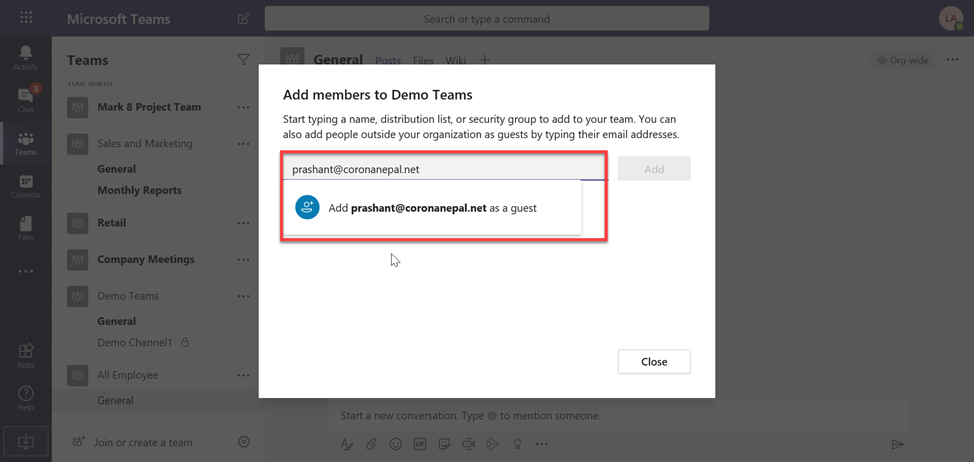Open the app launcher waffle icon
The width and height of the screenshot is (974, 462).
[26, 17]
